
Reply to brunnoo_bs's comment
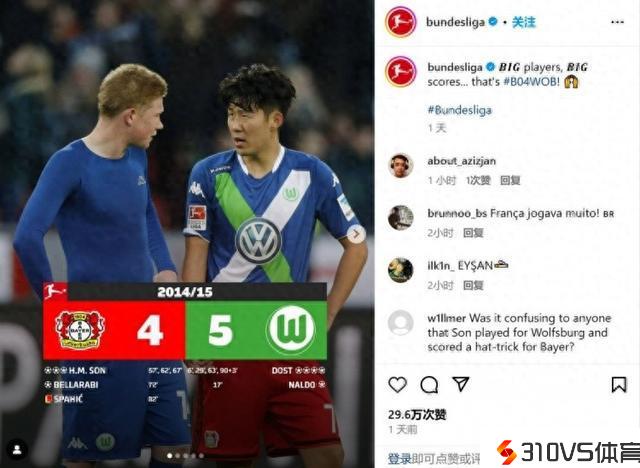tap(473, 233)
